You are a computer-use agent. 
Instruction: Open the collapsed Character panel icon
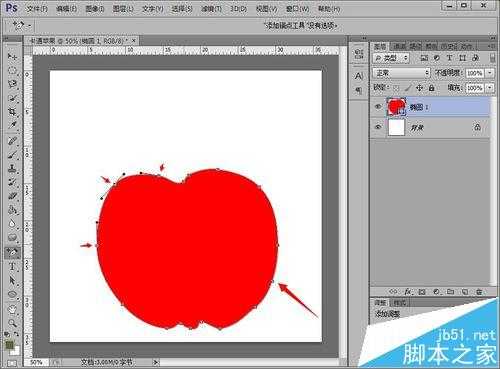[x=359, y=76]
